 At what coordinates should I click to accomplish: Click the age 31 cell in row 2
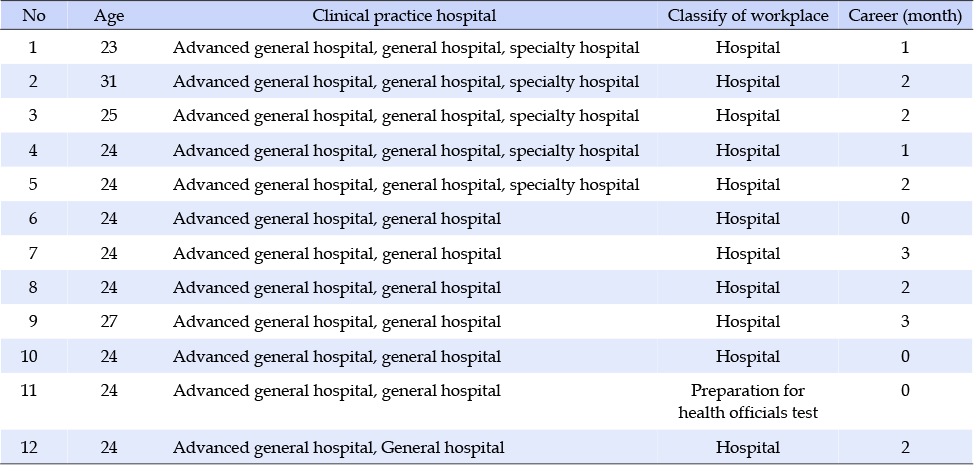coord(109,81)
